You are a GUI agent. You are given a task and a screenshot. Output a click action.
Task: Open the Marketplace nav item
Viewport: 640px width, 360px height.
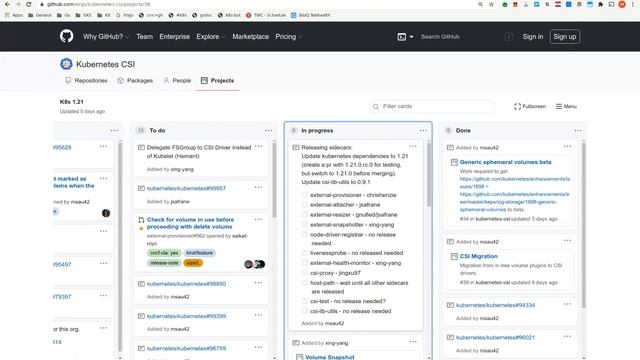(251, 37)
